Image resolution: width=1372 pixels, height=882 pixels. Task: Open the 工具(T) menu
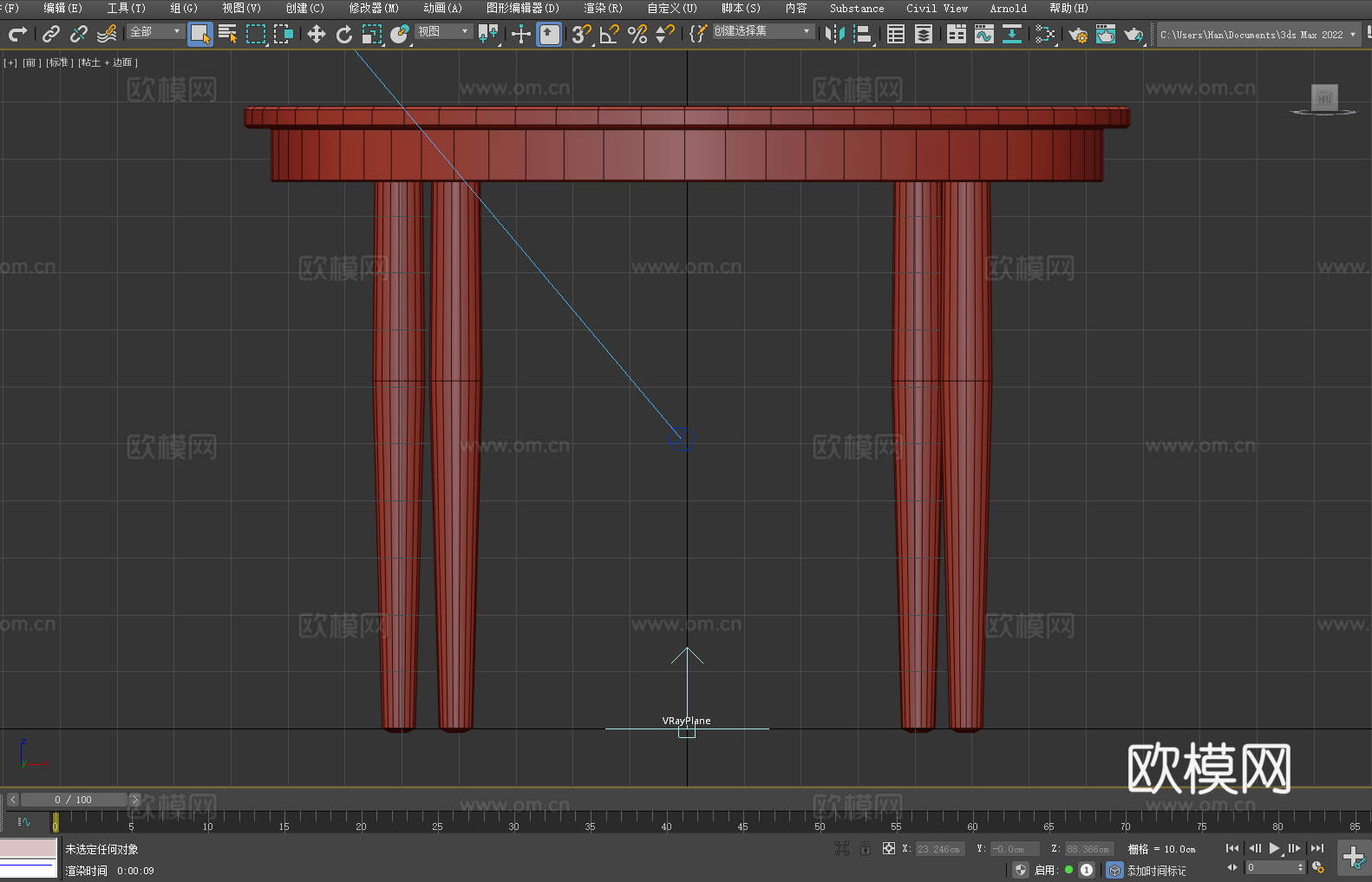126,8
